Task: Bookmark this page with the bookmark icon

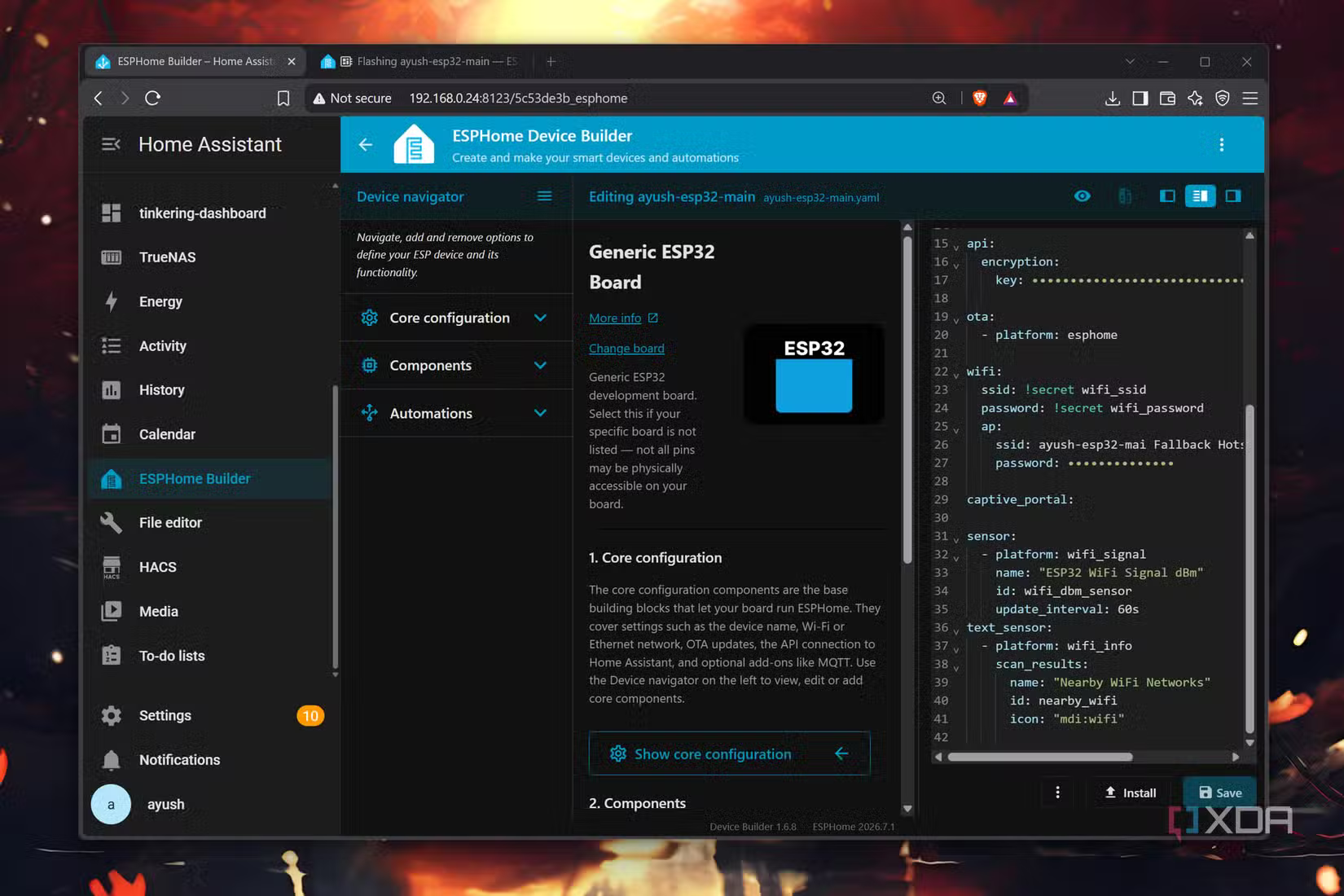Action: (x=283, y=99)
